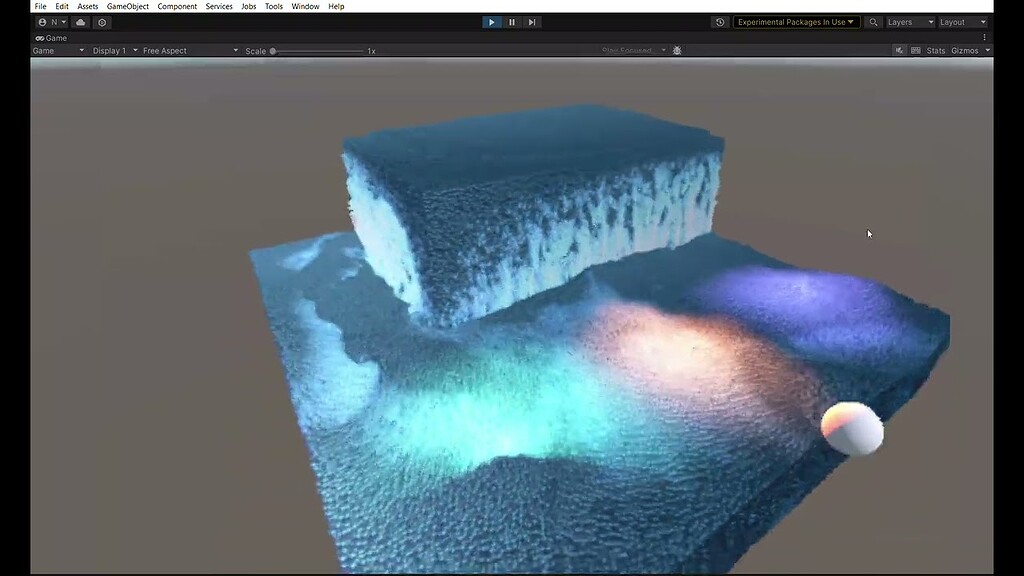Image resolution: width=1024 pixels, height=576 pixels.
Task: Mute audio in the Game view
Action: [x=899, y=50]
